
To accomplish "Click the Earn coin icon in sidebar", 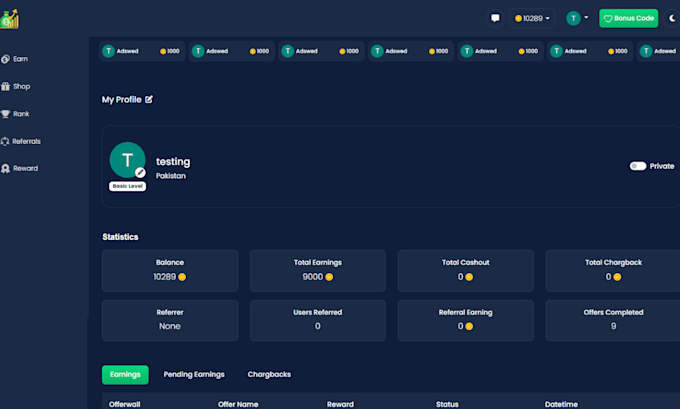I will click(5, 59).
